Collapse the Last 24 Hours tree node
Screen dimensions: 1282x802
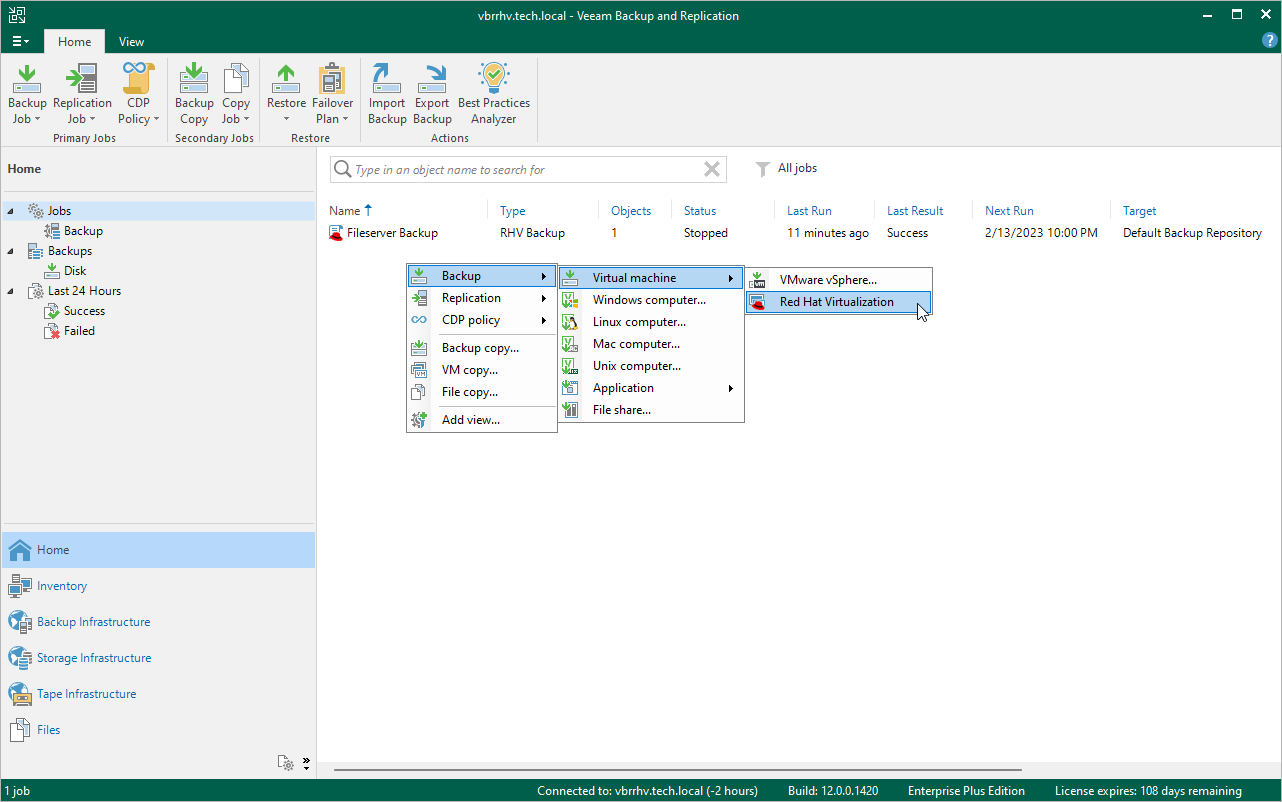coord(12,291)
